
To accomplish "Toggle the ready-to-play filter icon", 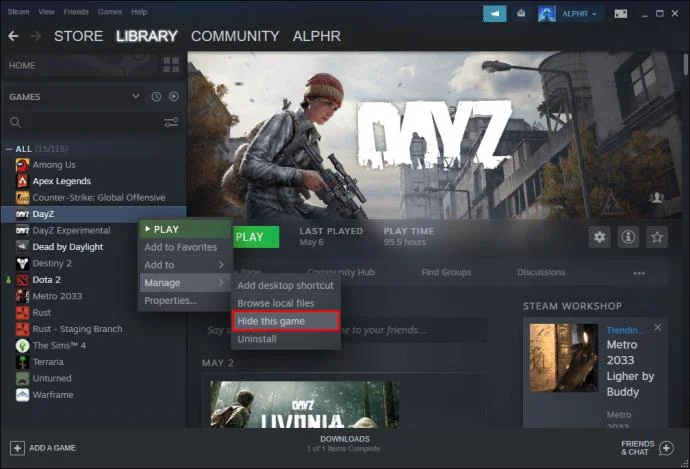I will [174, 96].
